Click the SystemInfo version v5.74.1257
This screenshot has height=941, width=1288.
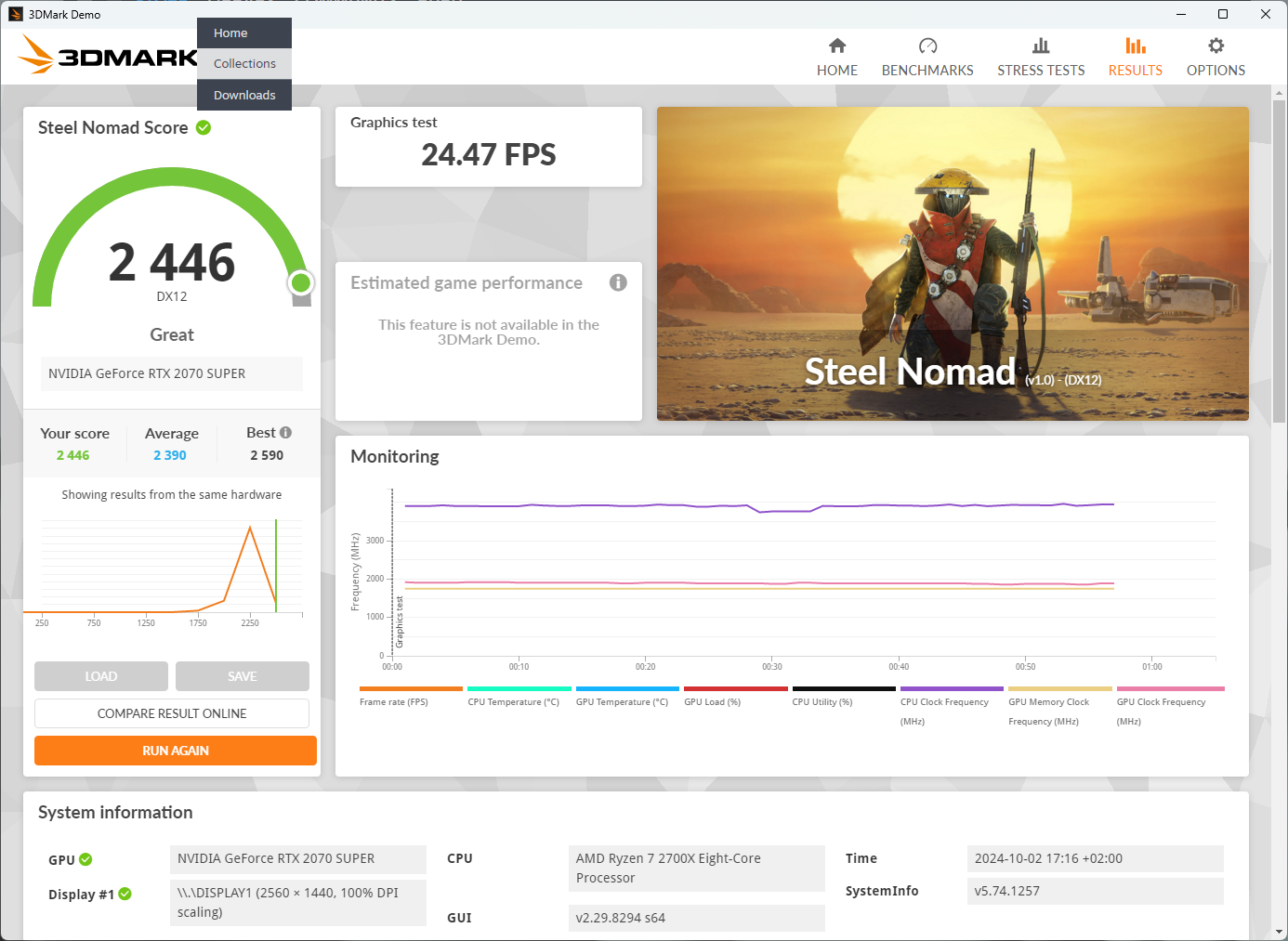pyautogui.click(x=1095, y=891)
